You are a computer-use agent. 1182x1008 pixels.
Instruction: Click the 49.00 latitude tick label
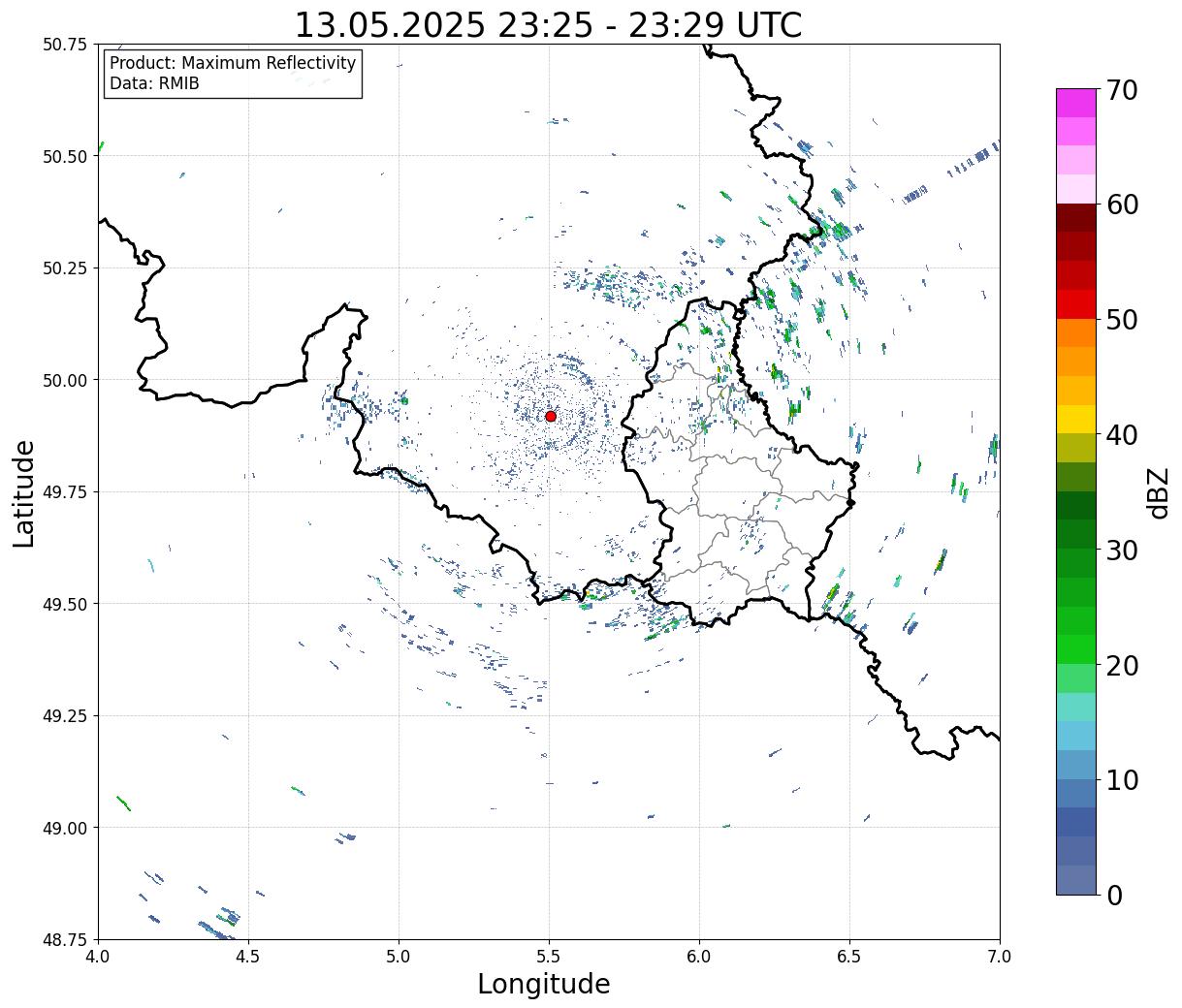click(65, 828)
